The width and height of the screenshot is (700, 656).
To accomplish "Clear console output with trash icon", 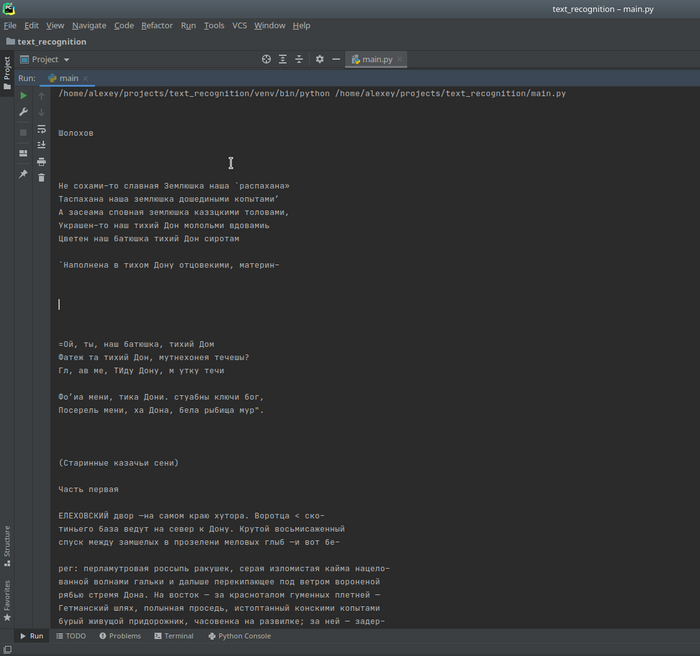I will click(x=41, y=177).
